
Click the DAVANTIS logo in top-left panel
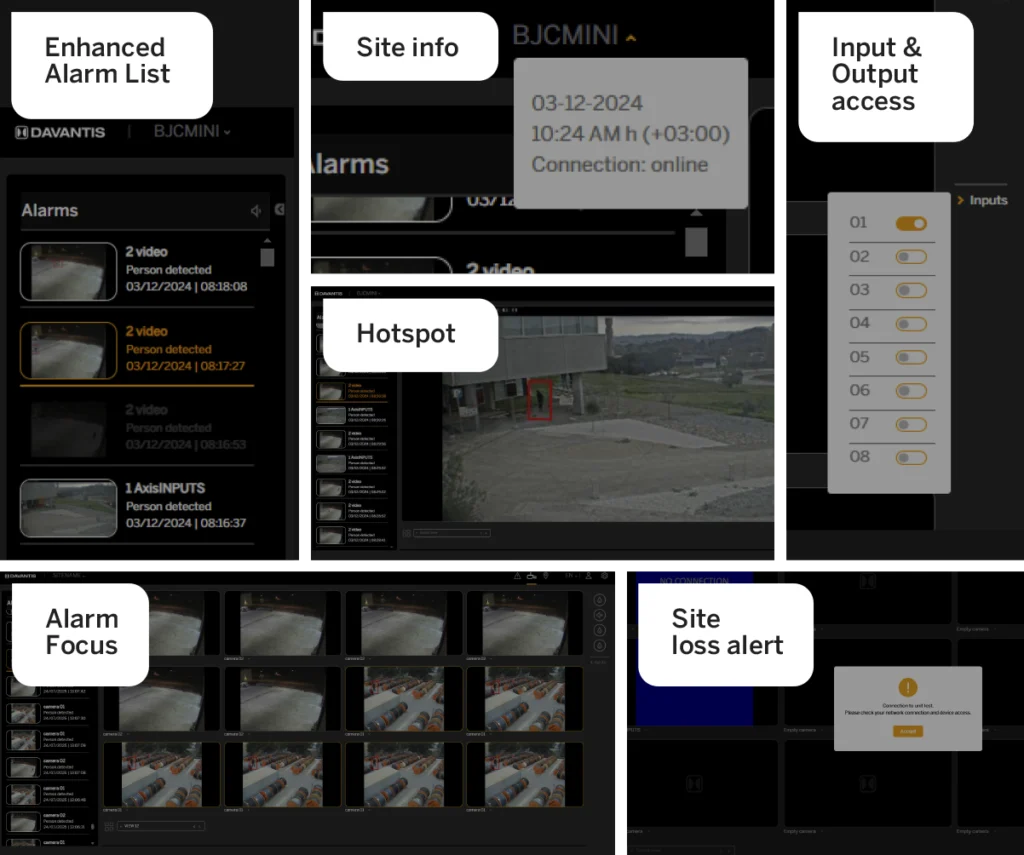click(x=60, y=132)
